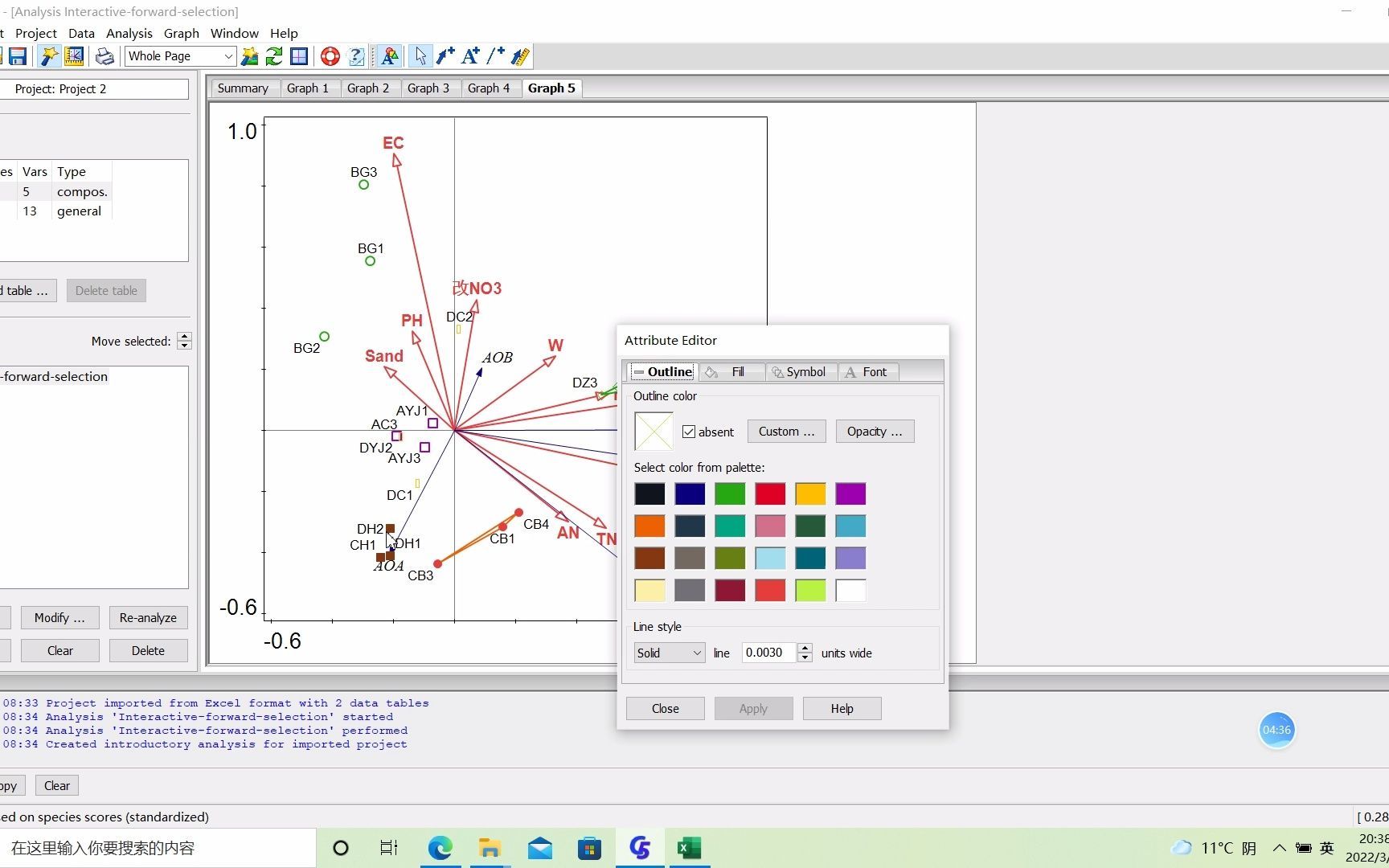This screenshot has height=868, width=1389.
Task: Pick the white palette swatch
Action: 850,590
